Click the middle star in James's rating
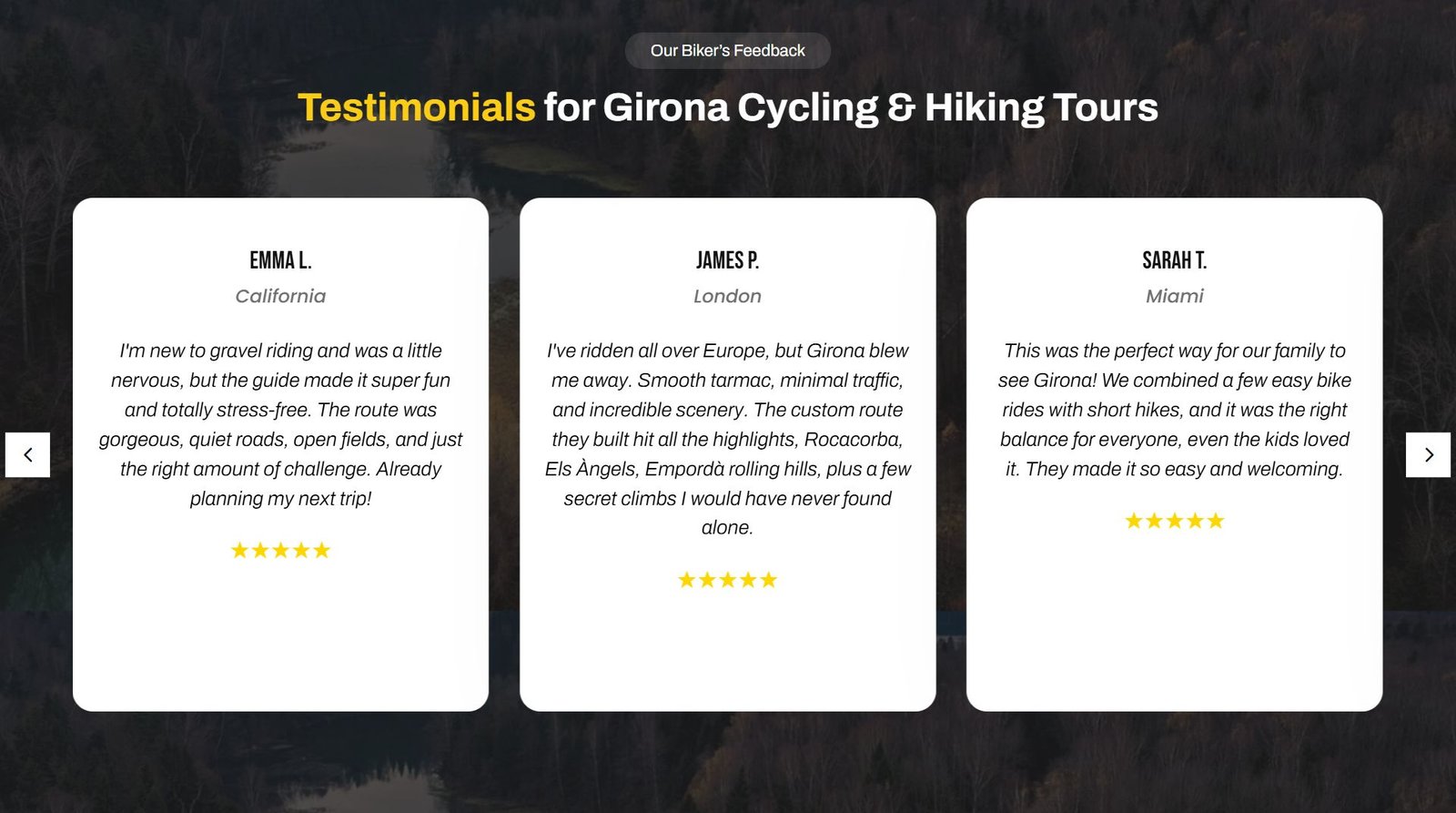This screenshot has height=813, width=1456. (728, 580)
